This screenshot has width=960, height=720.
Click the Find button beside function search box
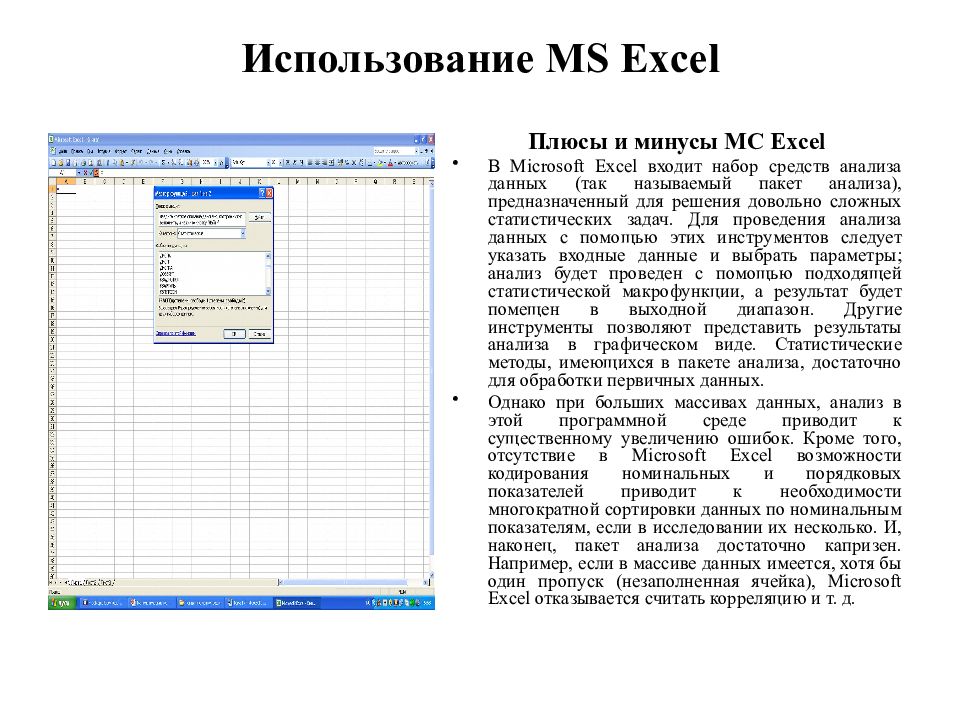click(x=260, y=217)
